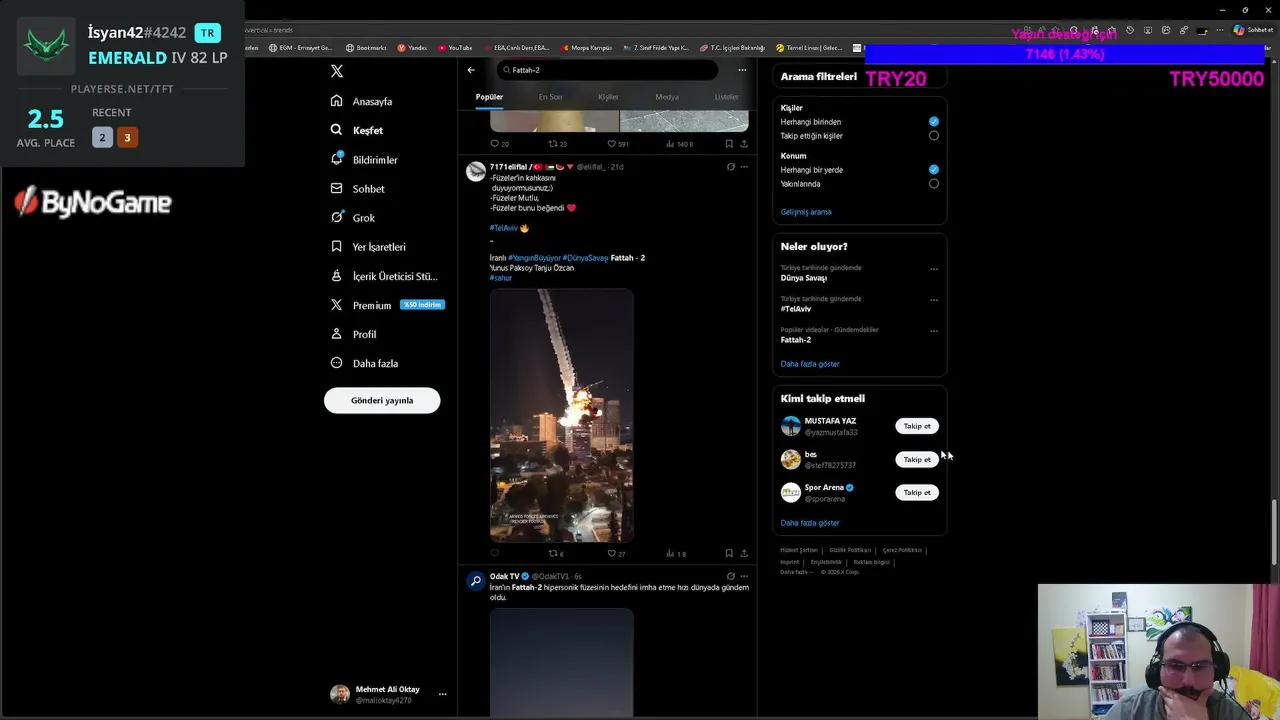Click the X logo in the sidebar
The width and height of the screenshot is (1280, 720).
(x=337, y=71)
